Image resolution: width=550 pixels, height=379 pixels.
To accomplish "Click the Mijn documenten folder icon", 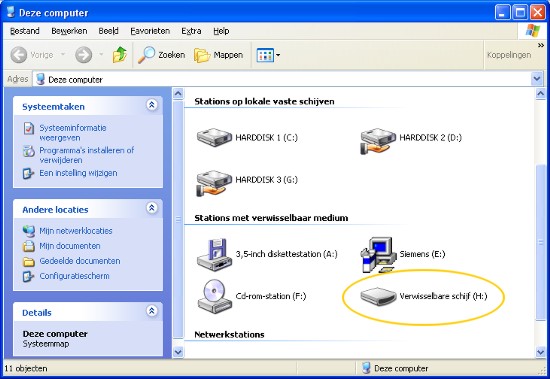I will [29, 246].
